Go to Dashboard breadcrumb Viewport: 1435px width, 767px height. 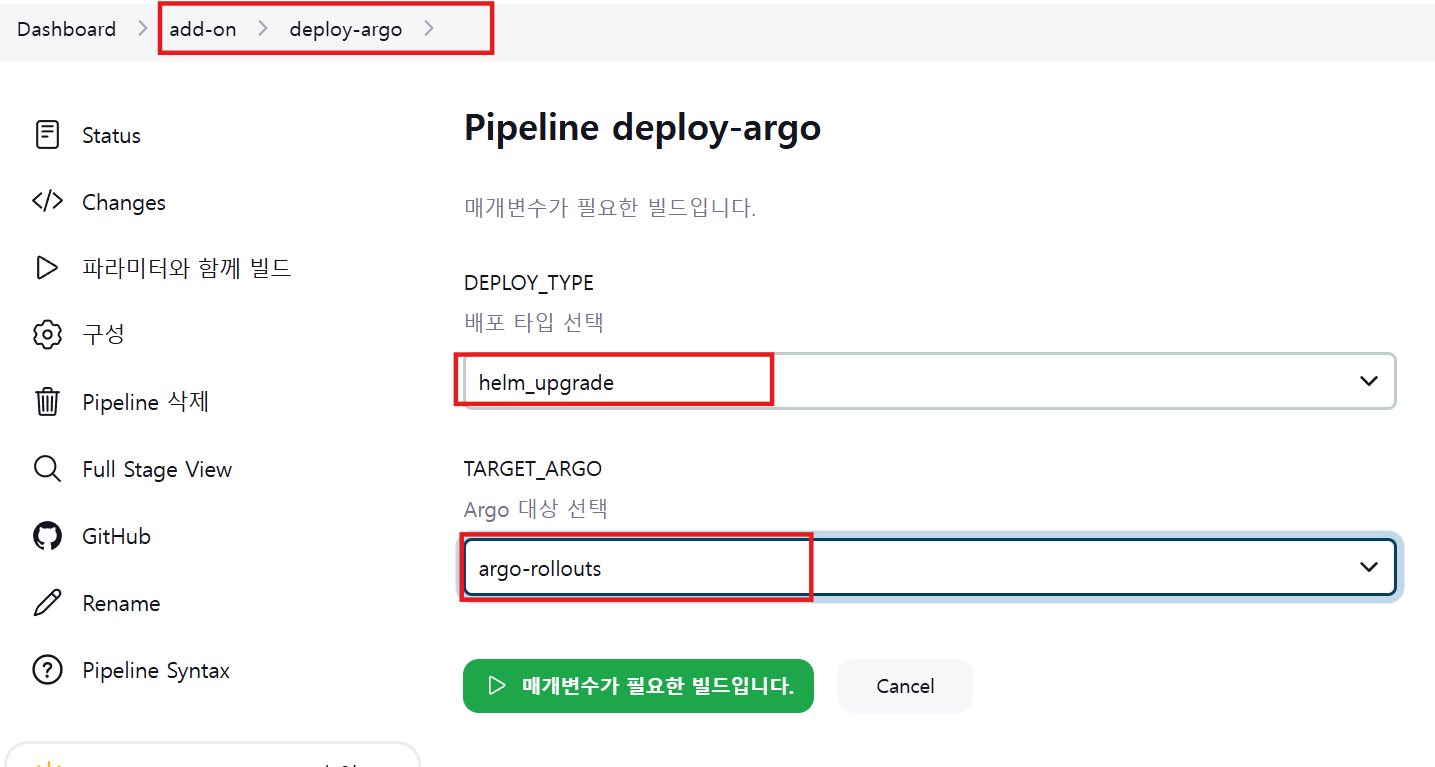pos(66,29)
